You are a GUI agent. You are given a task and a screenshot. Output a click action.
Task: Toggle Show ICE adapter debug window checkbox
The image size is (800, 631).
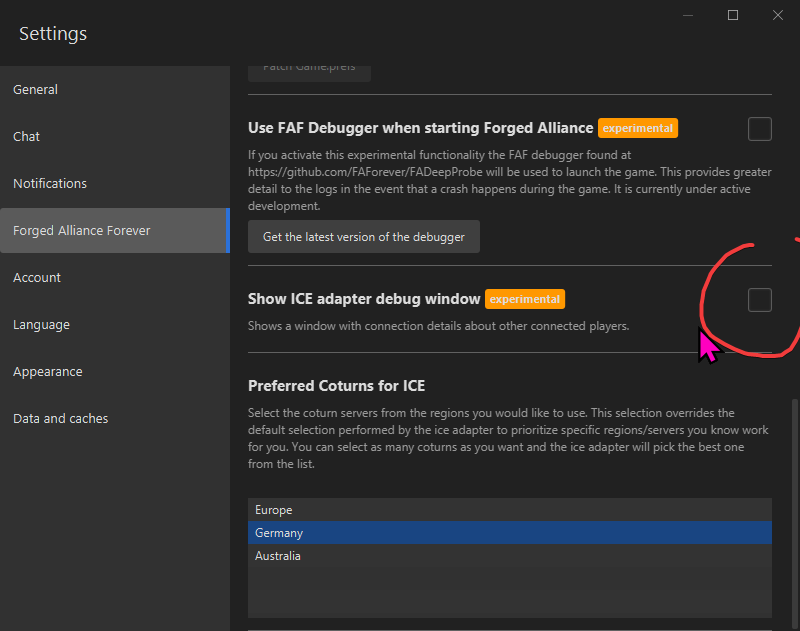[760, 299]
